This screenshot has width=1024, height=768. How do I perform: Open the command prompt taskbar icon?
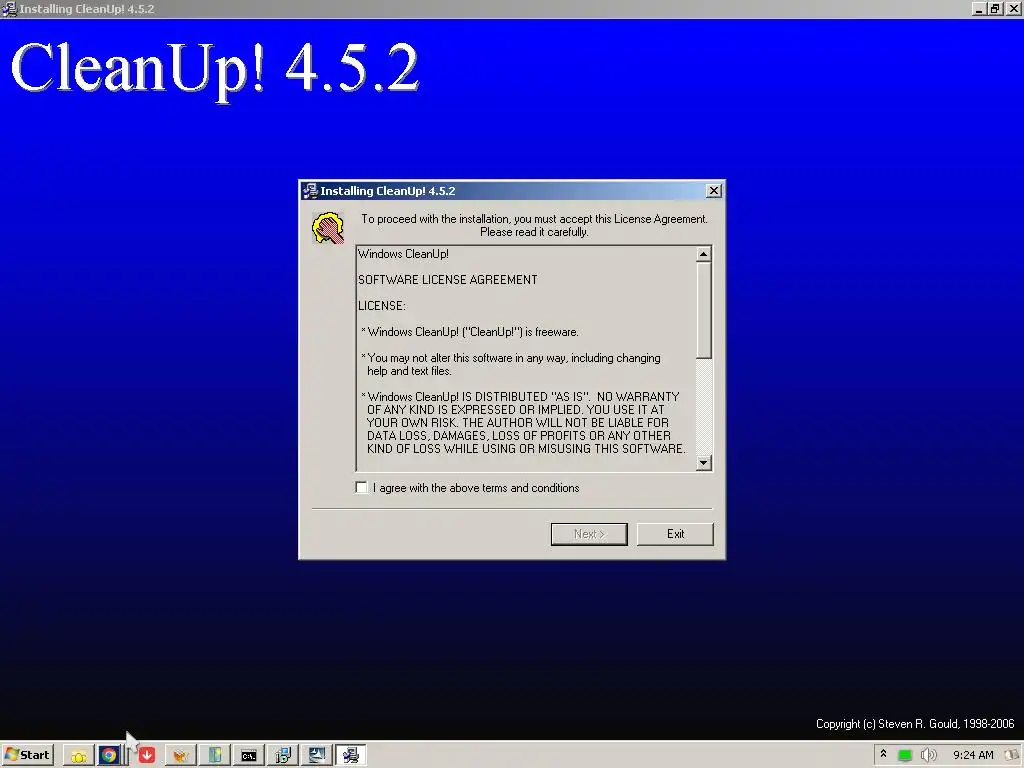coord(248,756)
